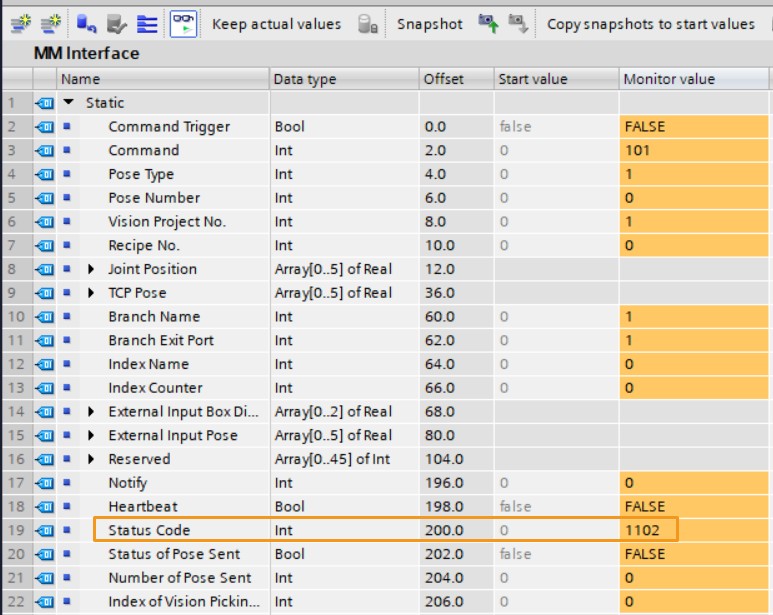Click the icon left of Snapshot label
This screenshot has height=615, width=773.
[368, 24]
